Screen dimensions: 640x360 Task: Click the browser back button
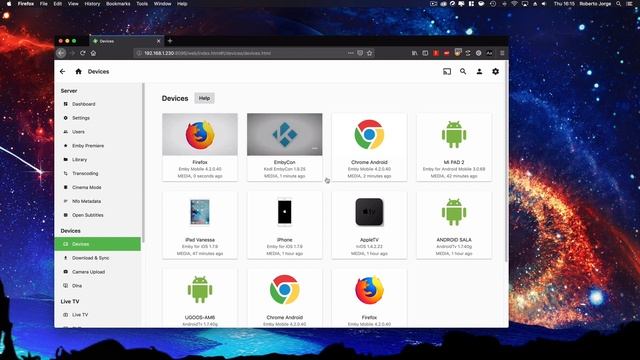61,53
